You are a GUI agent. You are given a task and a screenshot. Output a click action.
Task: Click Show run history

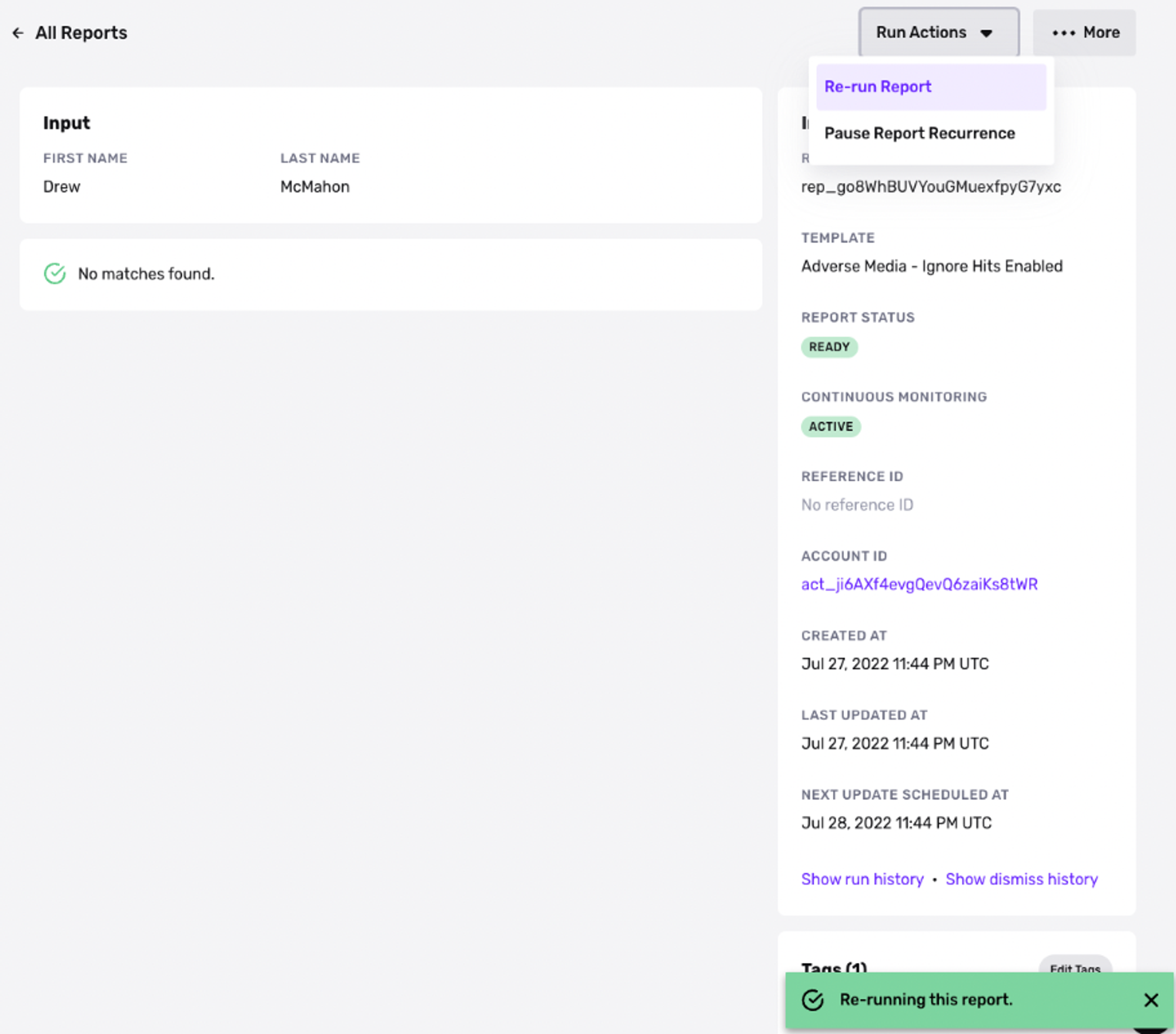click(x=862, y=879)
